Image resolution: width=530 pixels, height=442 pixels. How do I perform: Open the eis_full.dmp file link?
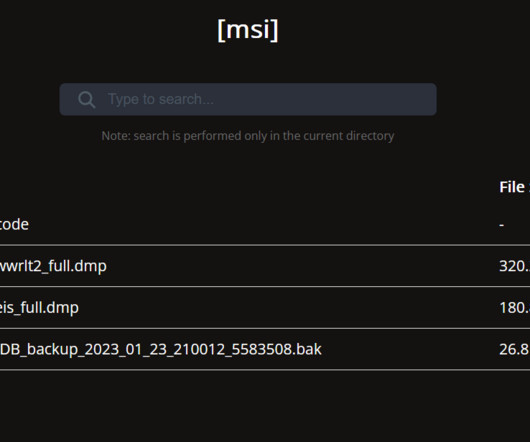[39, 308]
